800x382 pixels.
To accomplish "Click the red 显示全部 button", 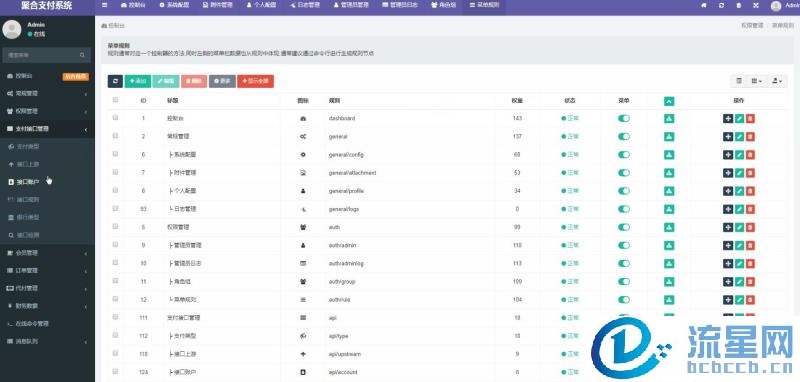I will [256, 81].
